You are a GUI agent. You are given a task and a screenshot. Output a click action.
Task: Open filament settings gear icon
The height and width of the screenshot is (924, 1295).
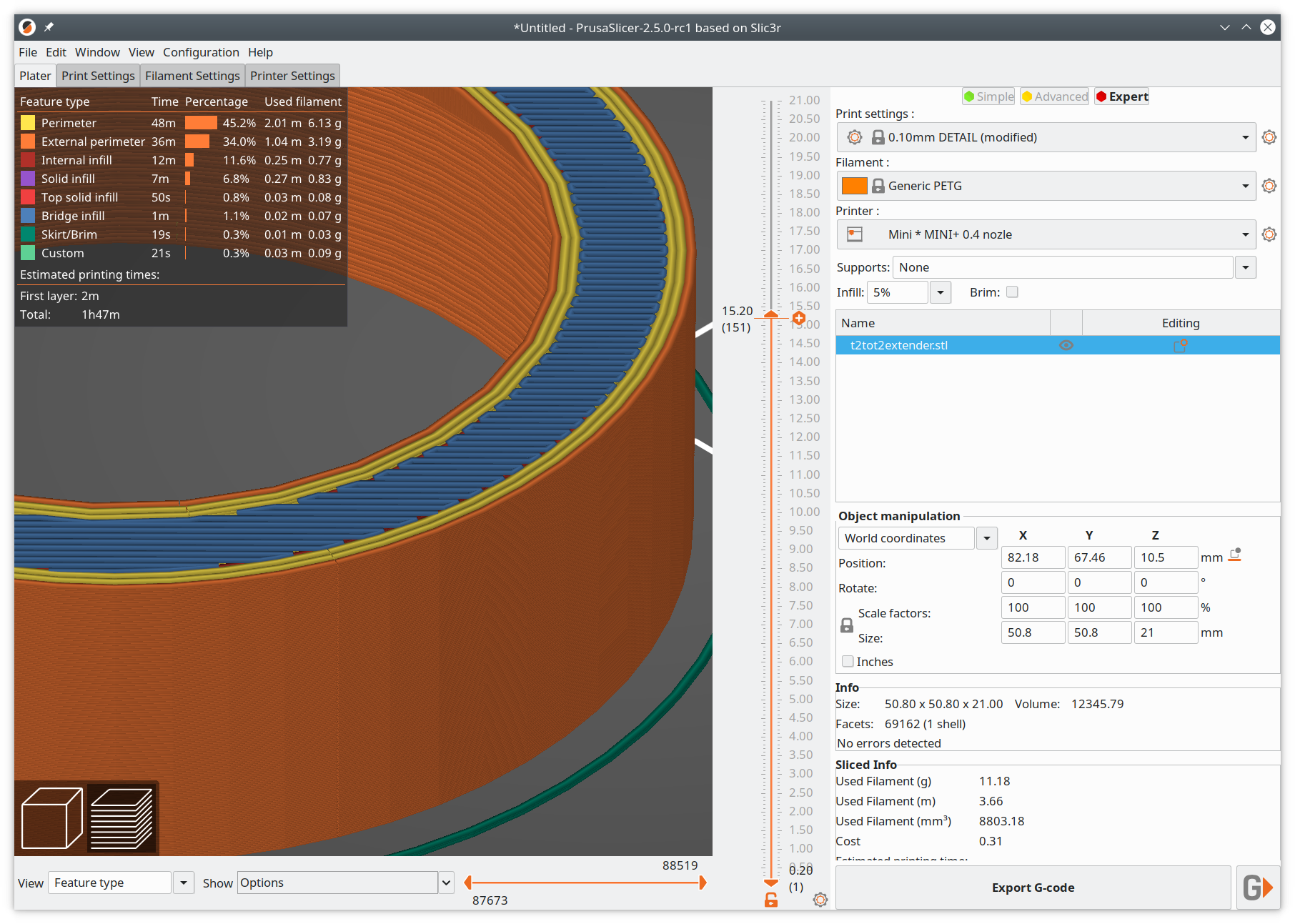1269,186
